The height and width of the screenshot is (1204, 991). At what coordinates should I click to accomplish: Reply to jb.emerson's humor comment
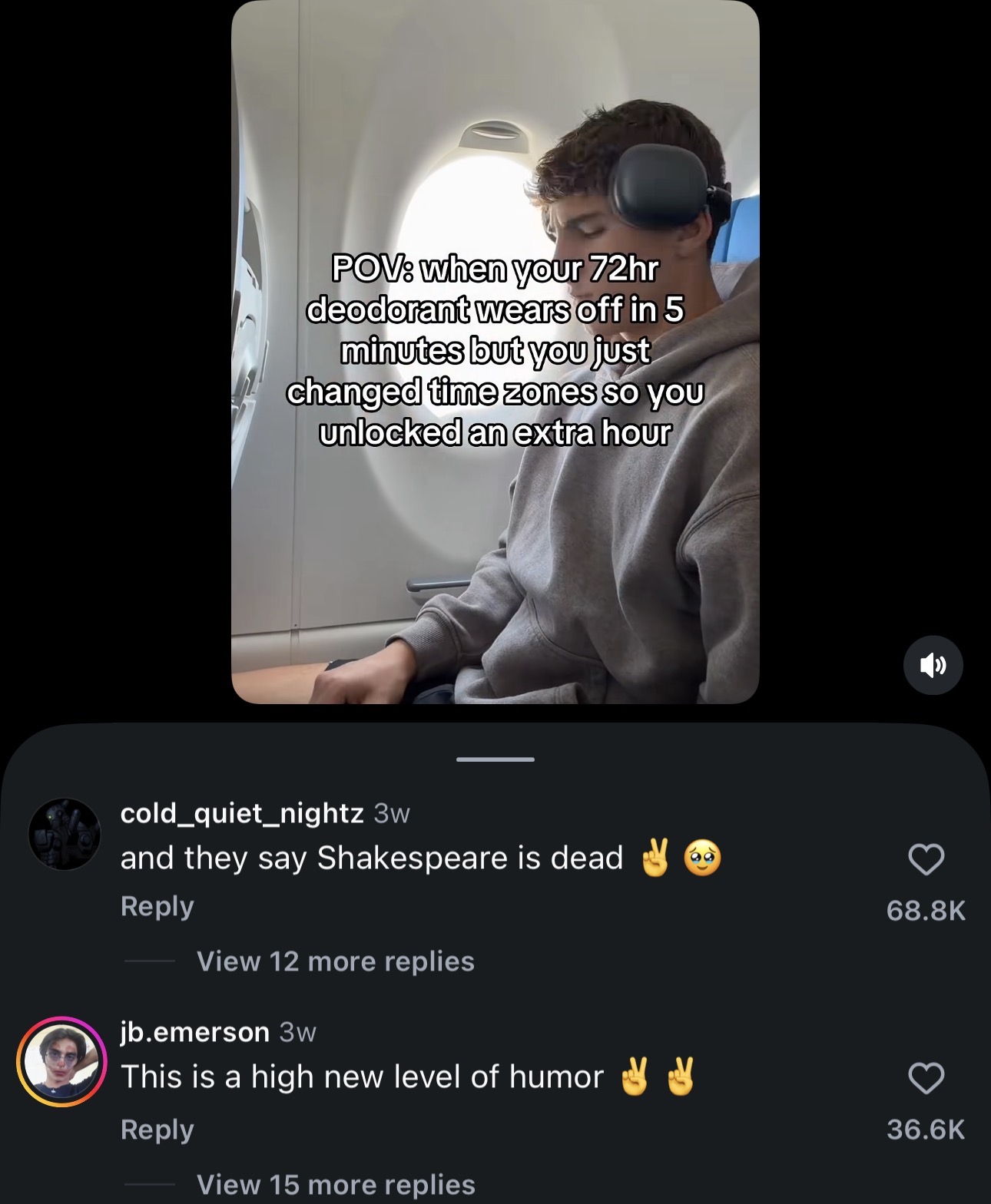157,1130
